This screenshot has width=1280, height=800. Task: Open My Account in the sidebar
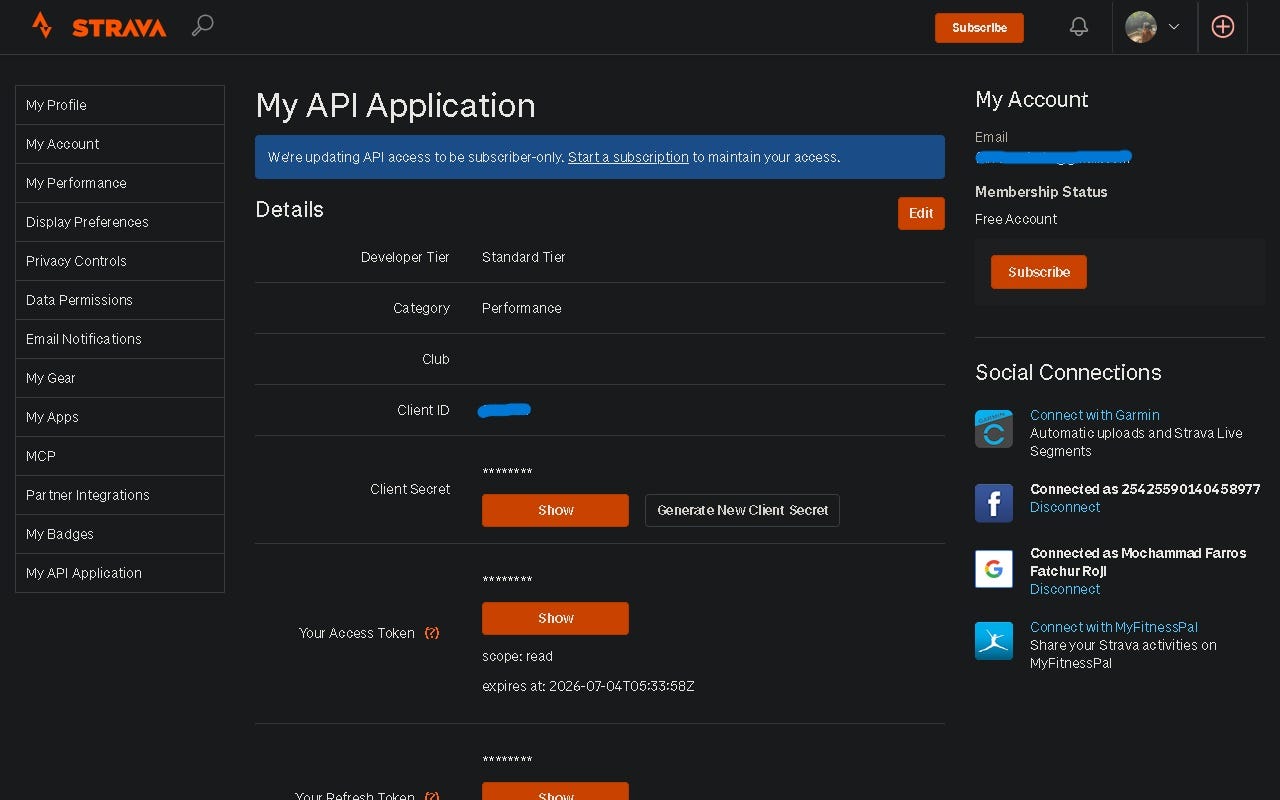tap(120, 144)
